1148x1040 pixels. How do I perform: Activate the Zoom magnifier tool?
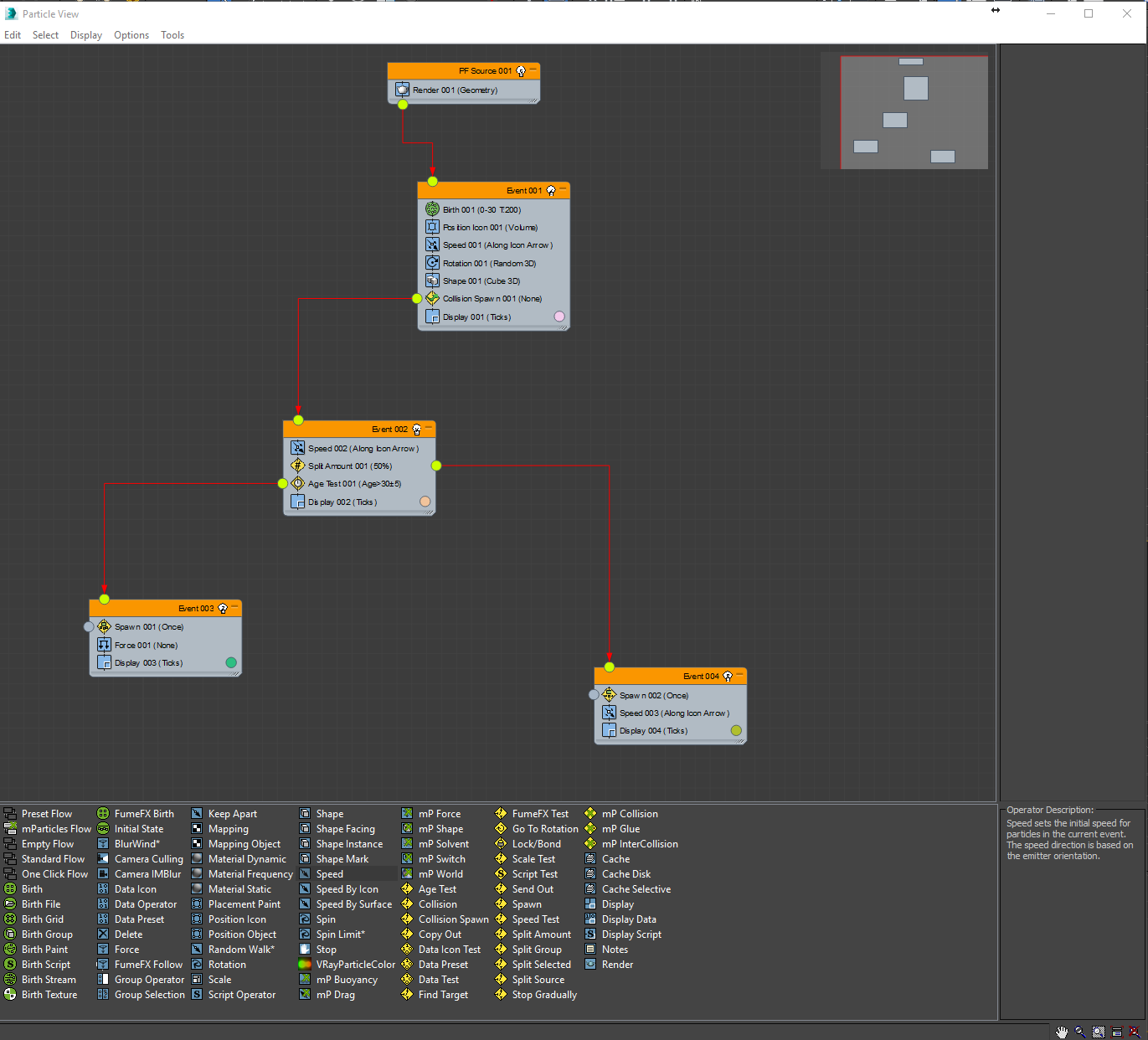coord(1080,1032)
